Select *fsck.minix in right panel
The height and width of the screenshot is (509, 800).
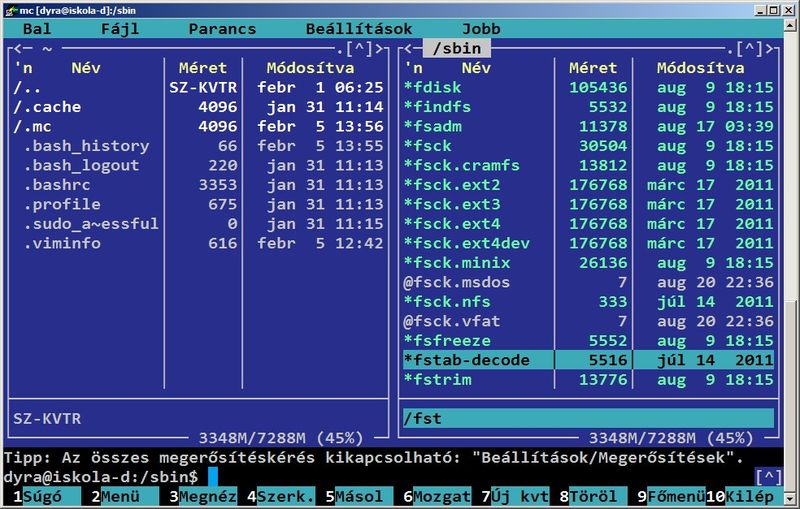click(x=588, y=263)
